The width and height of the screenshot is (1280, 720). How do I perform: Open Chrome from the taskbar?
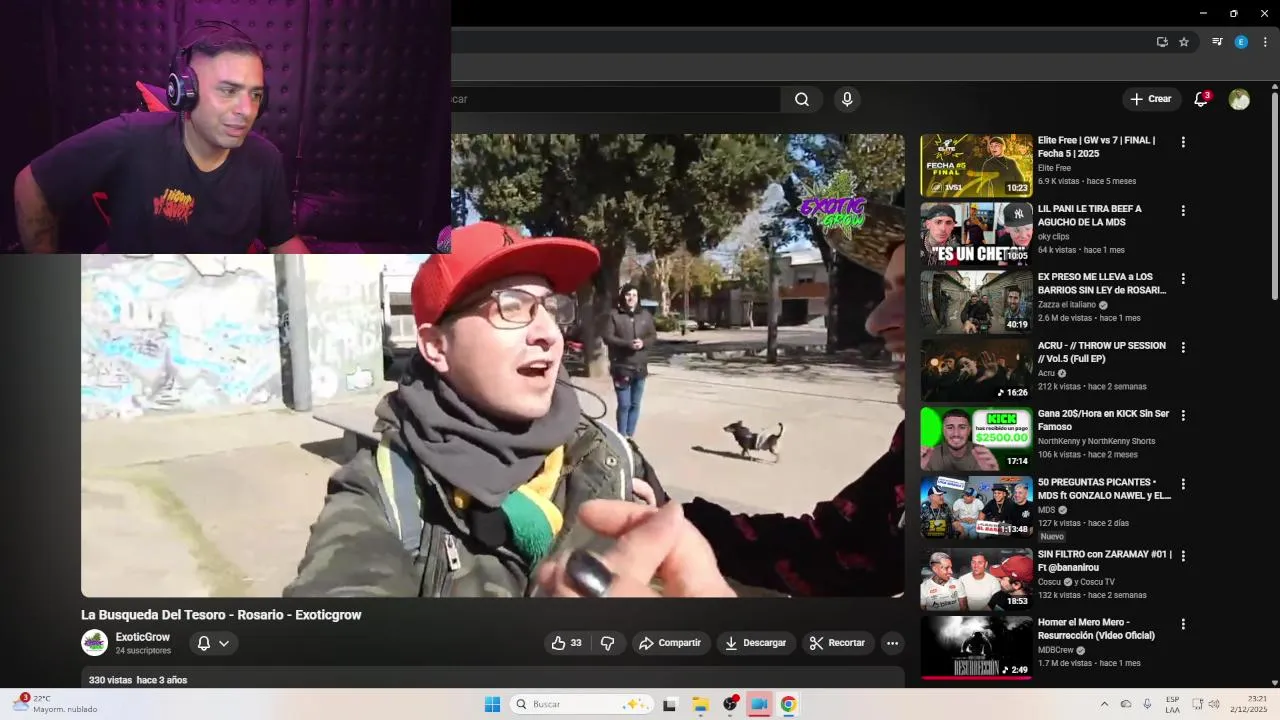(788, 704)
